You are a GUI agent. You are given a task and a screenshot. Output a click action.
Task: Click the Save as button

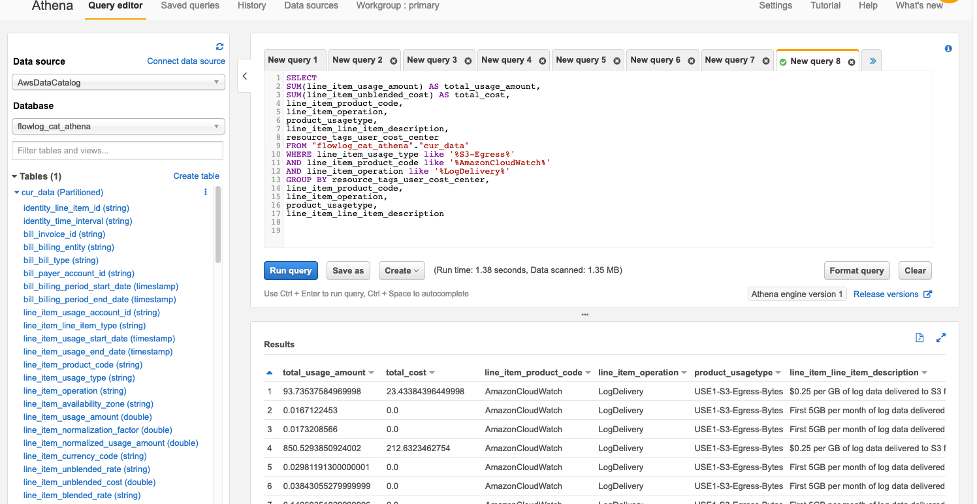pos(348,270)
